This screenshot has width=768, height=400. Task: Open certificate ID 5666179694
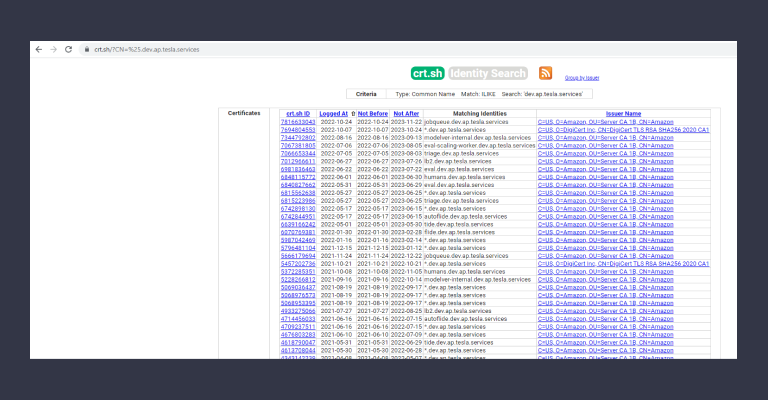click(298, 256)
